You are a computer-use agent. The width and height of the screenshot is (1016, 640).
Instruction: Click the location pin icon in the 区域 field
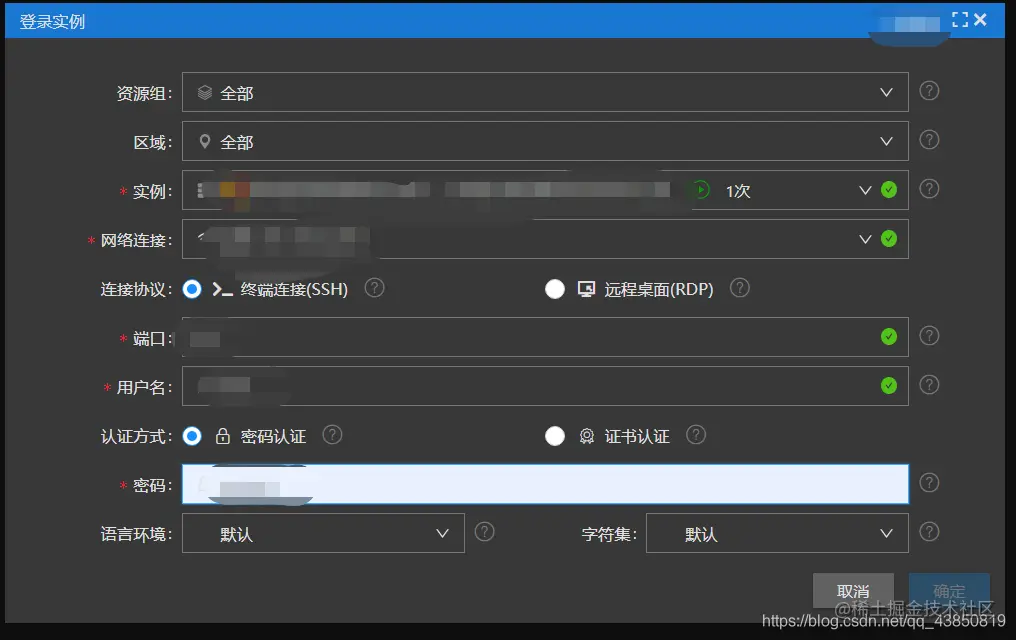(203, 140)
